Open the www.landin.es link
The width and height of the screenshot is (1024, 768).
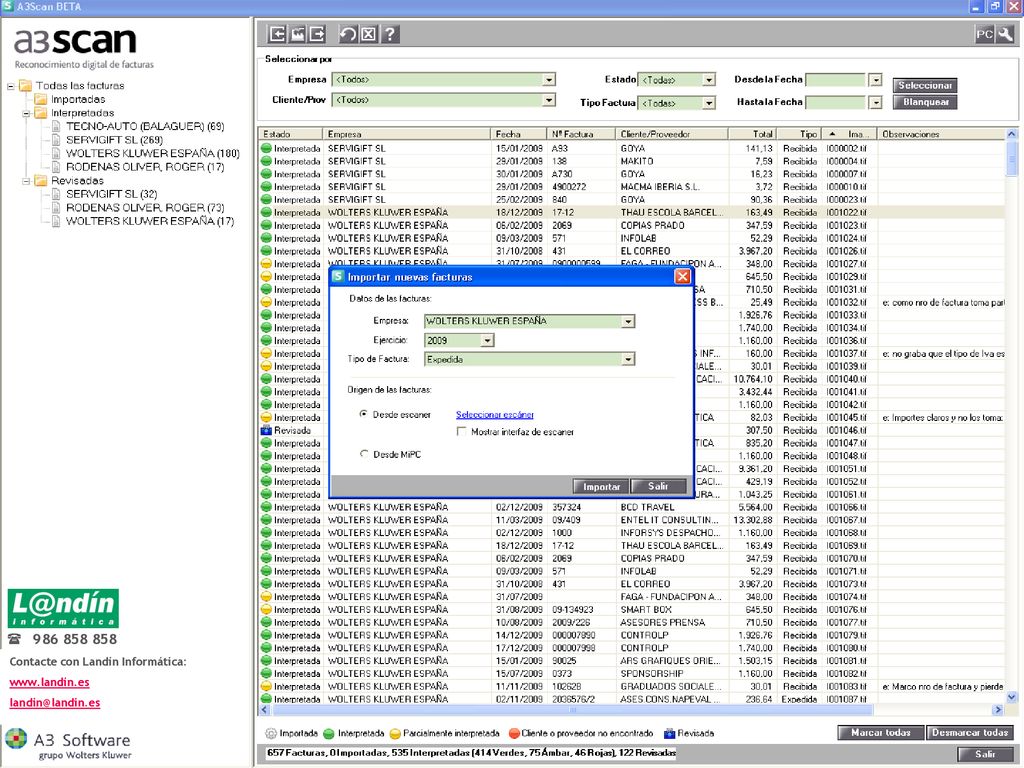click(50, 682)
